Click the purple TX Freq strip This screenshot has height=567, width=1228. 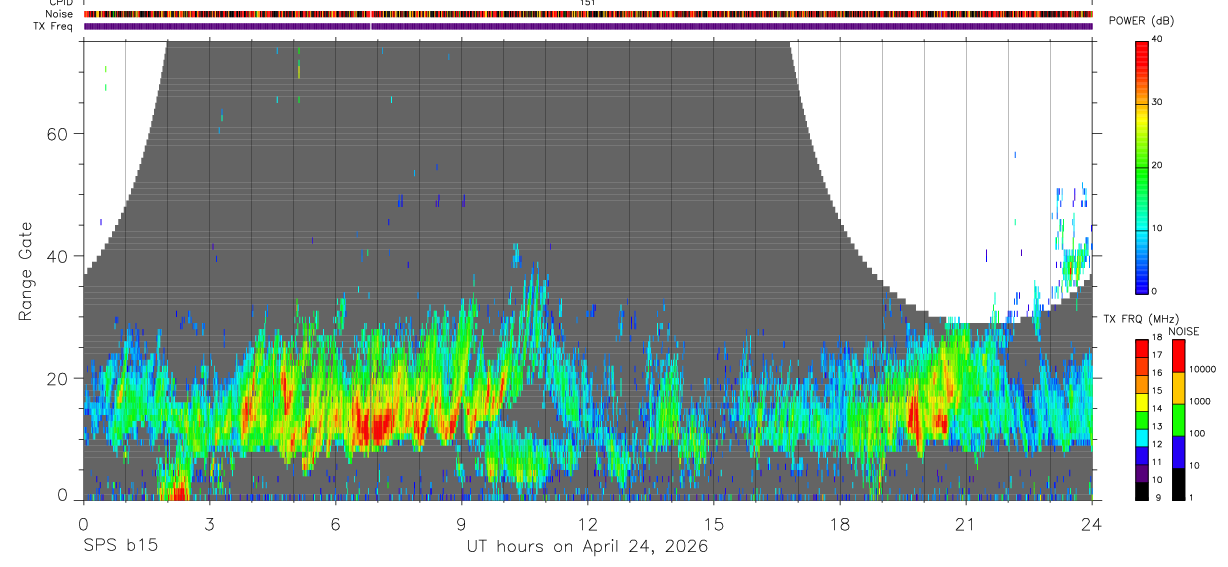tap(588, 26)
